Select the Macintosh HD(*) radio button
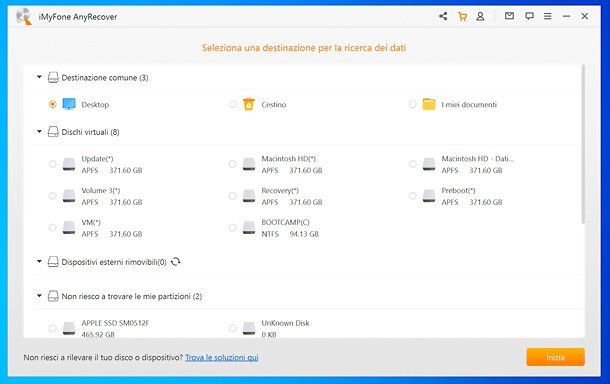 click(232, 164)
